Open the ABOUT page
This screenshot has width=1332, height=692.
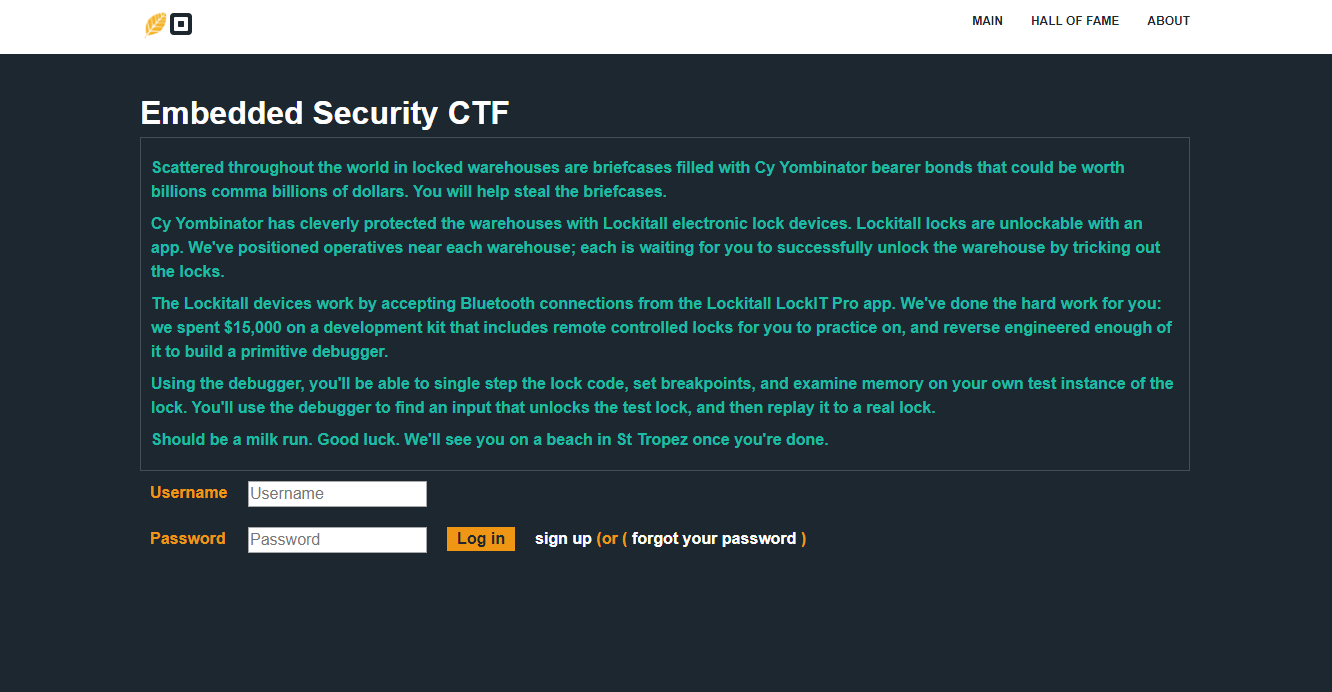pyautogui.click(x=1168, y=21)
